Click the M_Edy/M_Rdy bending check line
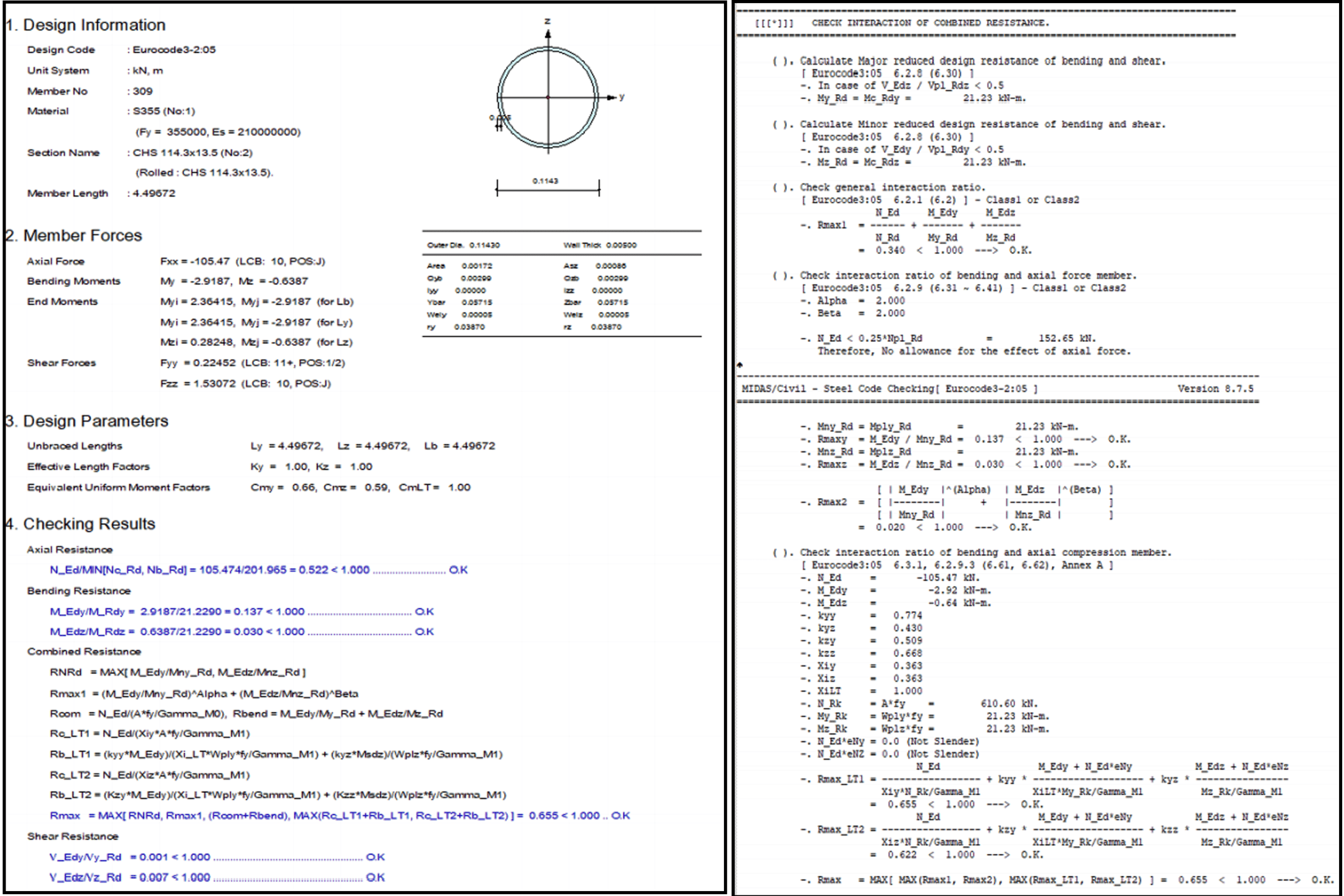 242,612
